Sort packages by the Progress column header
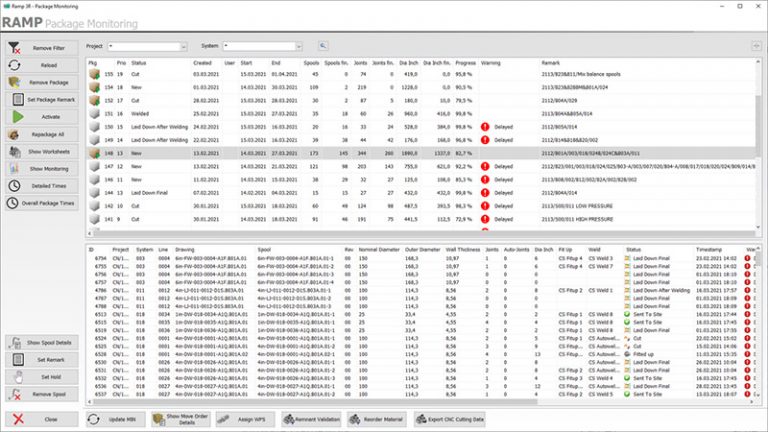 [x=464, y=62]
